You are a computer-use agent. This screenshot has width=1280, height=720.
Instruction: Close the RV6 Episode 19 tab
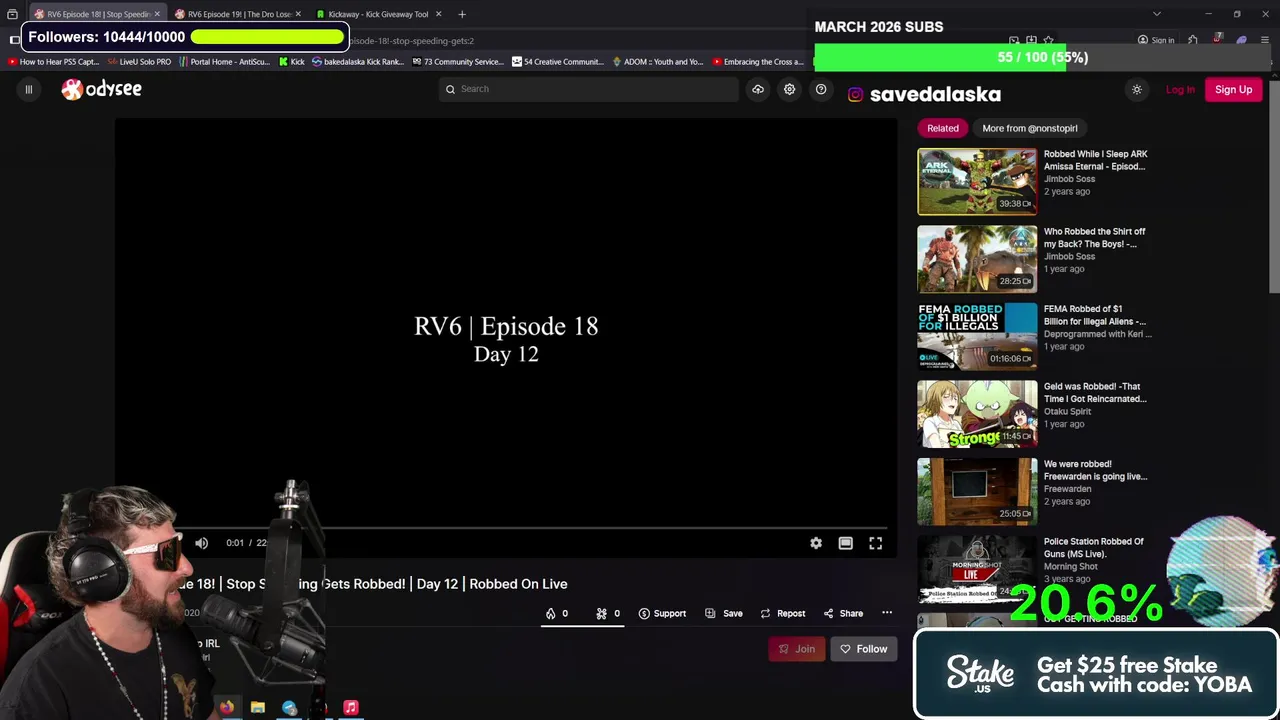pos(298,14)
